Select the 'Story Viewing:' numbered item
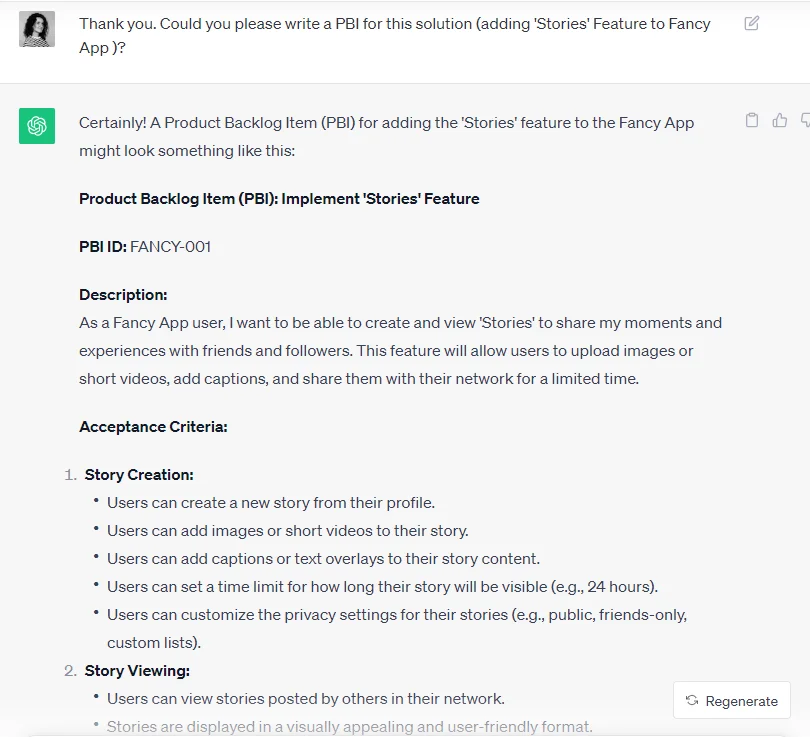 tap(137, 671)
